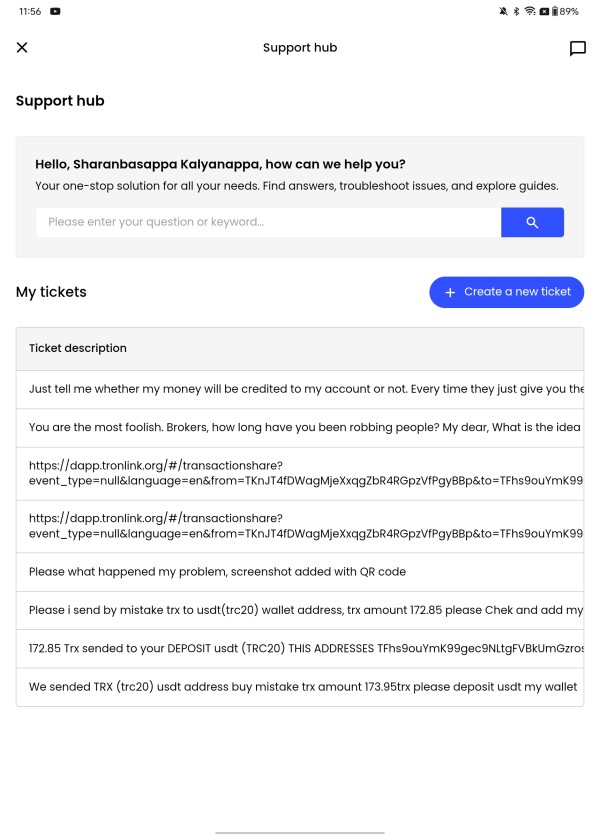Tap the muted notifications bell icon
Viewport: 600px width, 840px height.
502,11
